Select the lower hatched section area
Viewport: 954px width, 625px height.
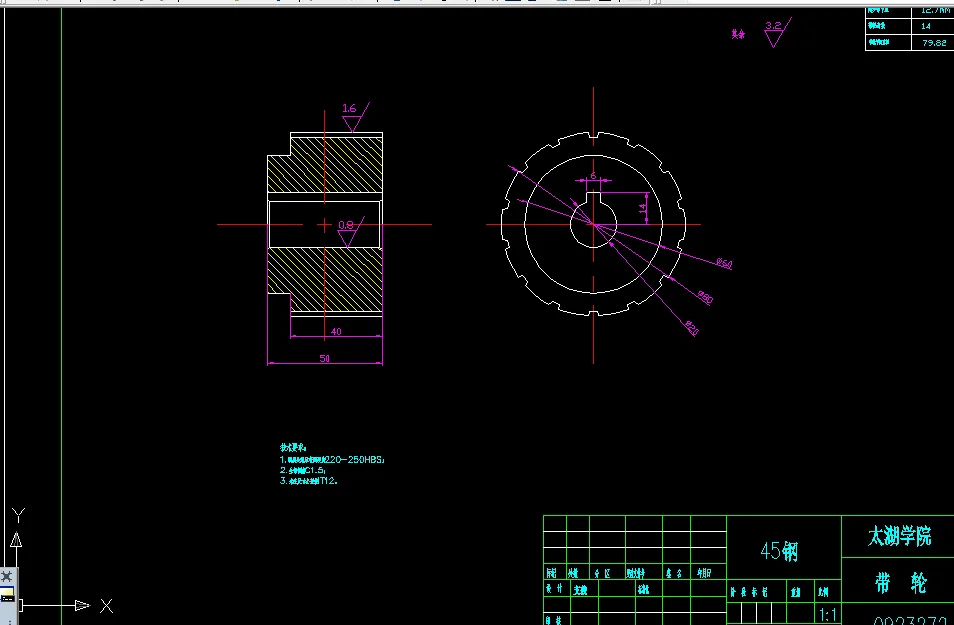click(325, 280)
